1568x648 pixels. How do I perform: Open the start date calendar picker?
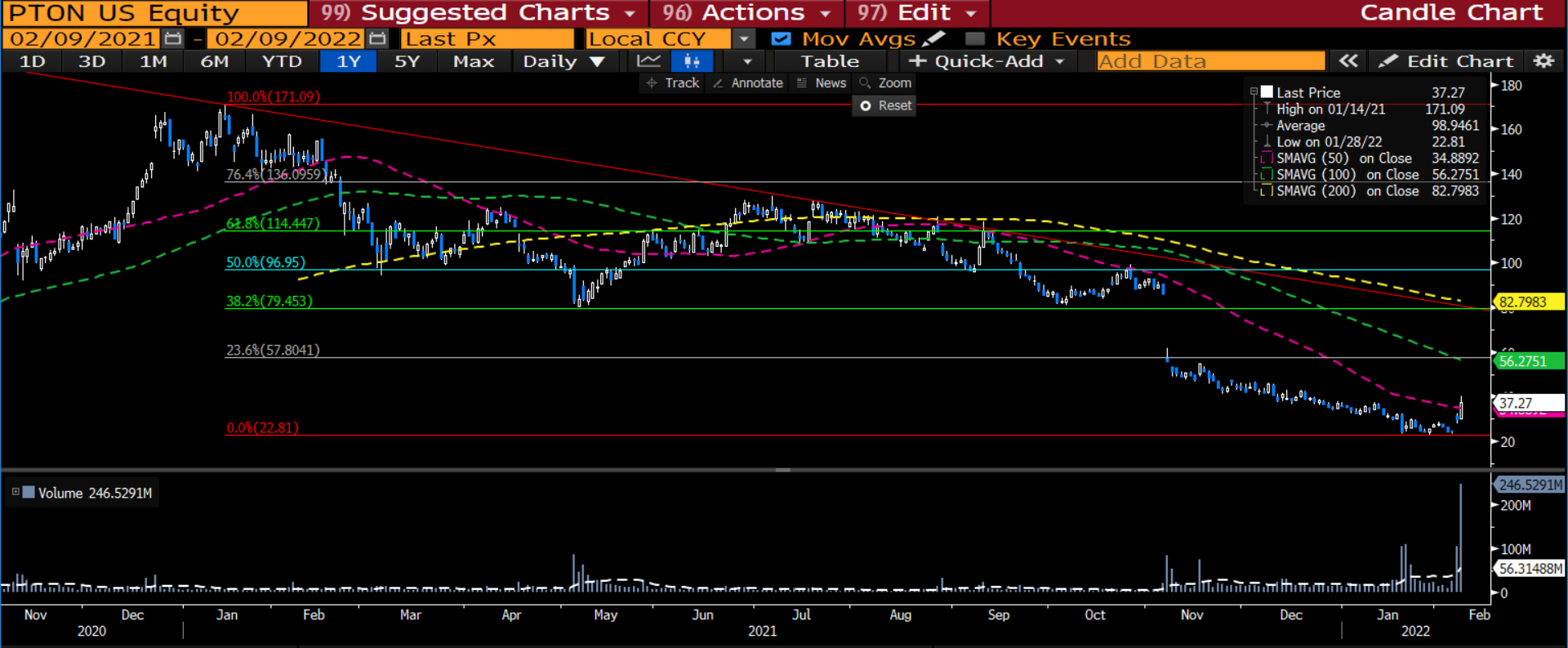[172, 38]
